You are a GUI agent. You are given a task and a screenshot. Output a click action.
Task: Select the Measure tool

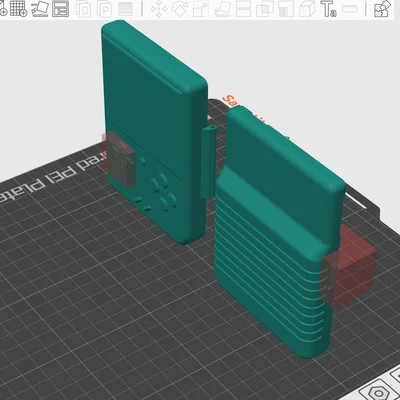[x=349, y=9]
